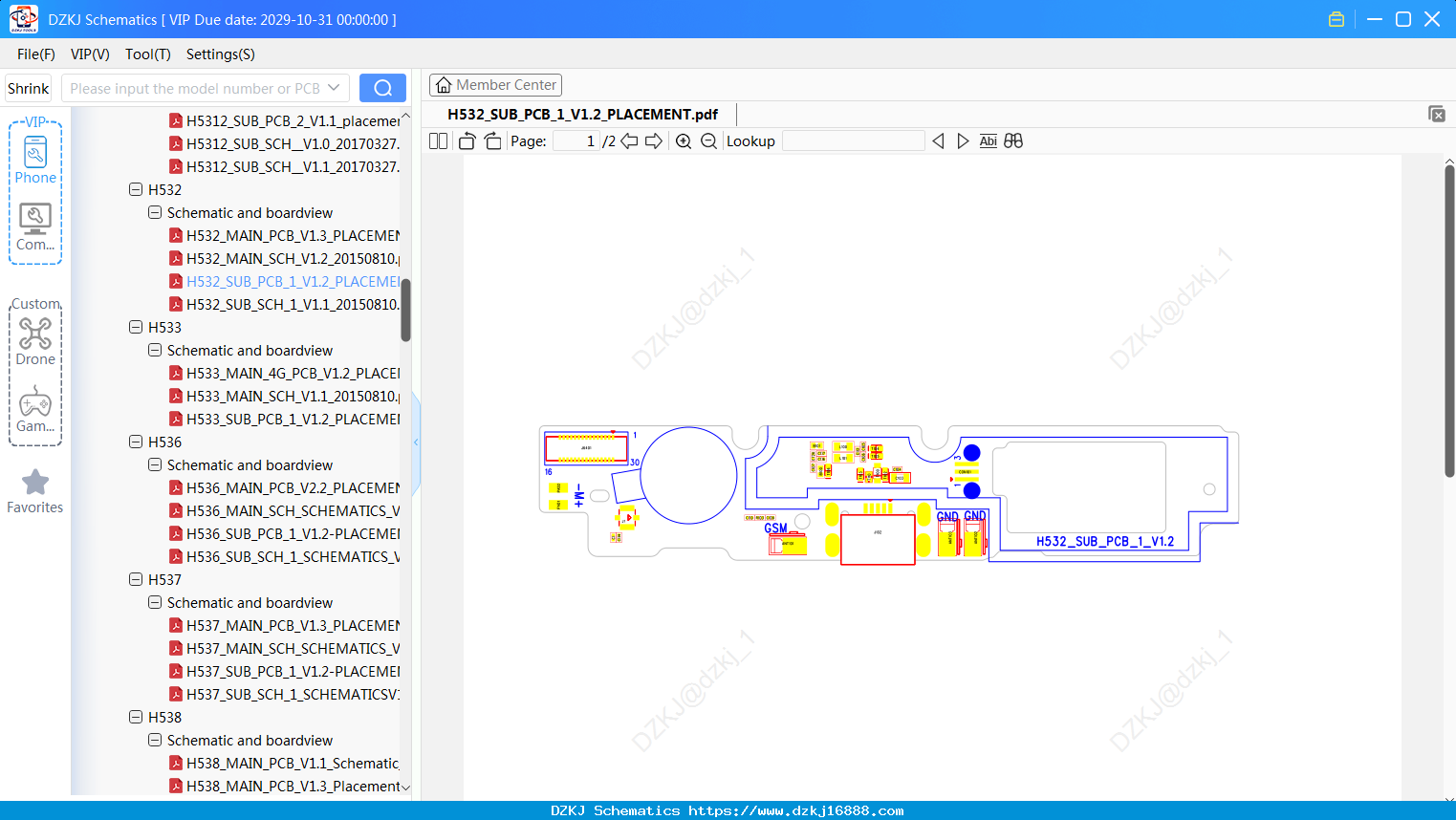Collapse the H538 folder
This screenshot has height=820, width=1456.
[136, 717]
